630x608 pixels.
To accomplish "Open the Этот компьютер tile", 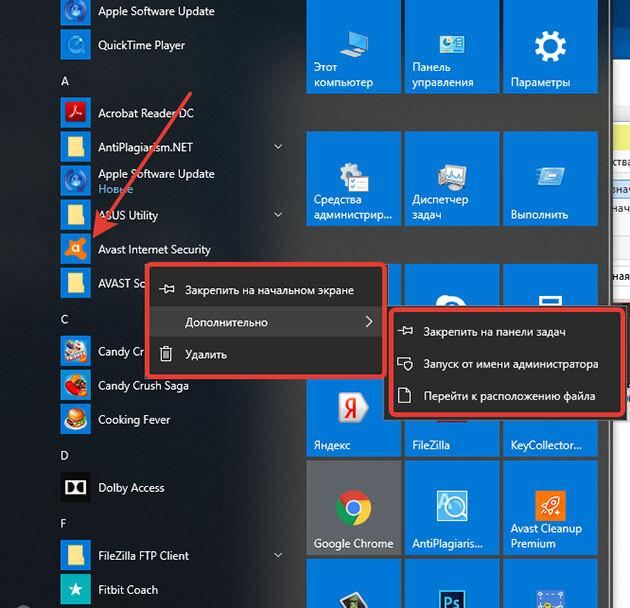I will [354, 47].
